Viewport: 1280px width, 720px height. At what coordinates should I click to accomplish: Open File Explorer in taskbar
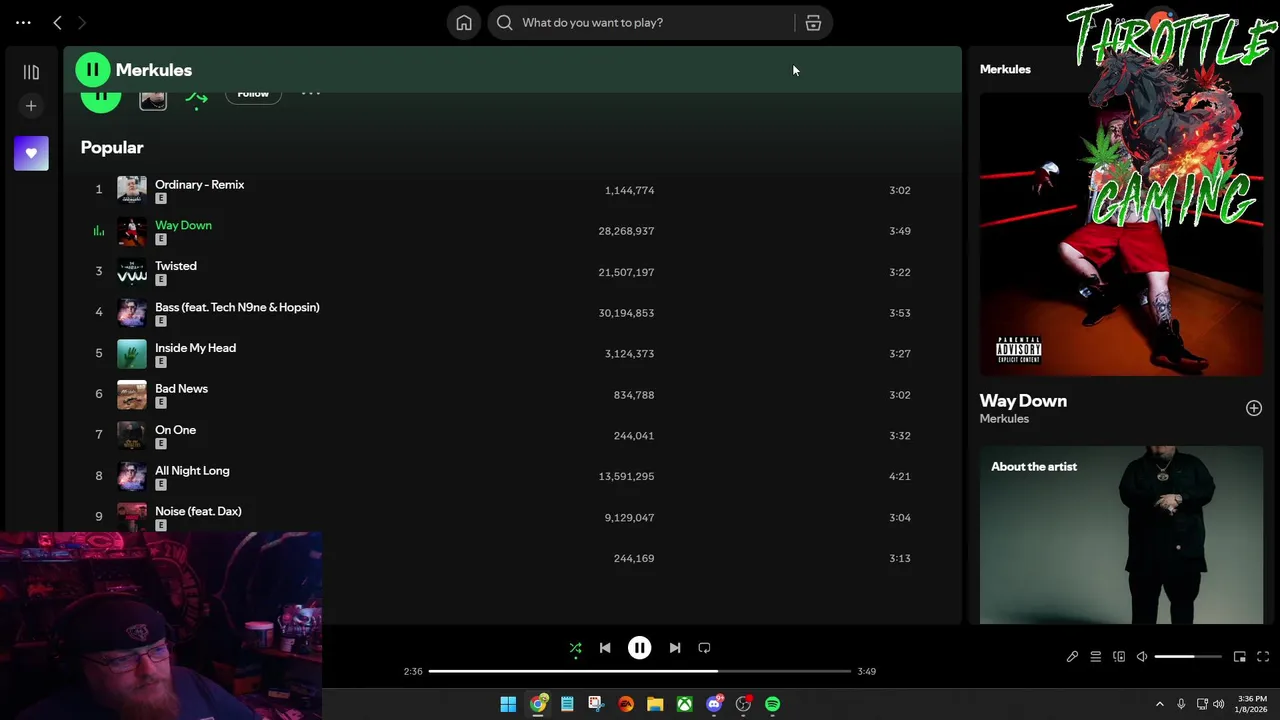[x=655, y=704]
